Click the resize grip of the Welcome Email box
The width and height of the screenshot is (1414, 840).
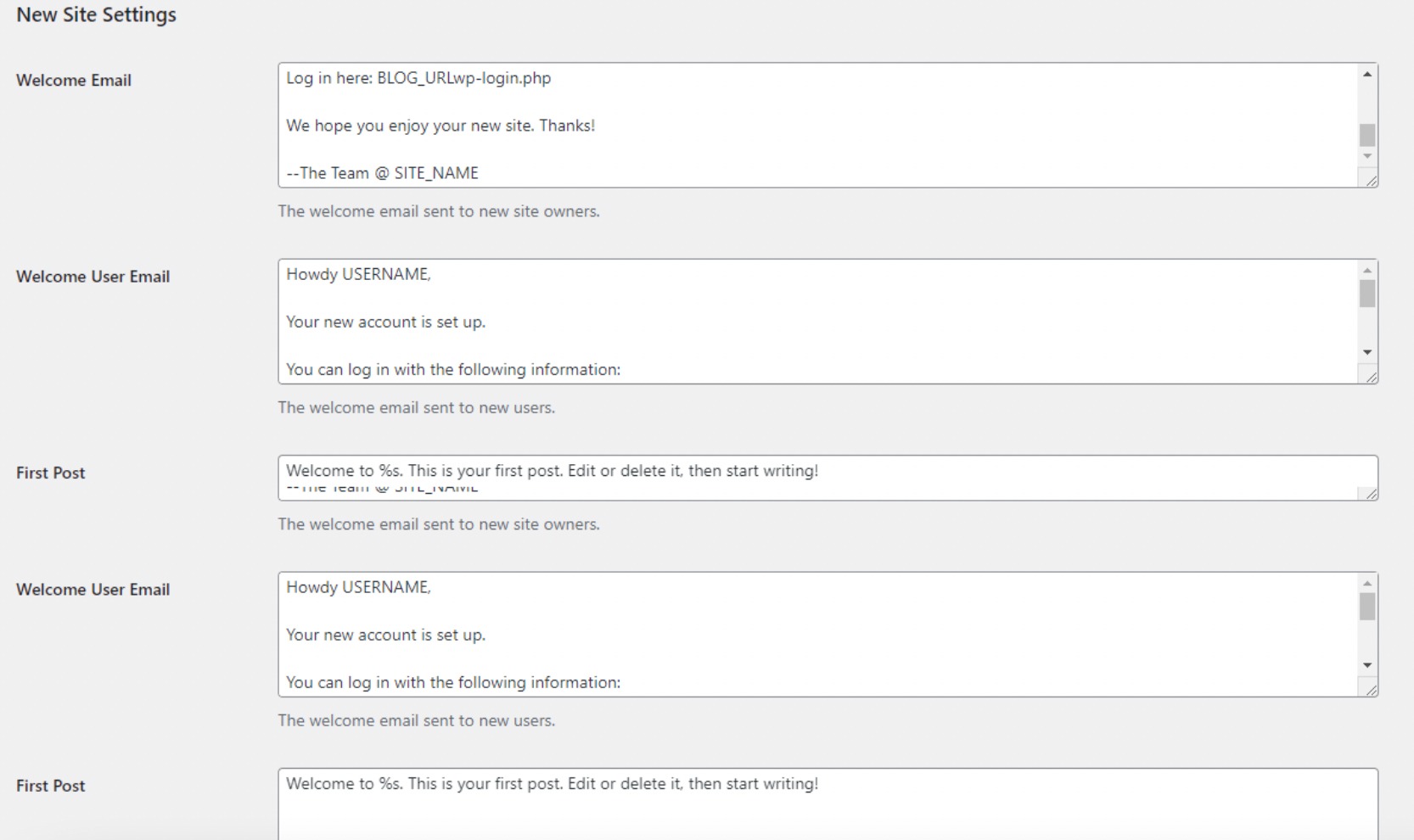tap(1371, 181)
